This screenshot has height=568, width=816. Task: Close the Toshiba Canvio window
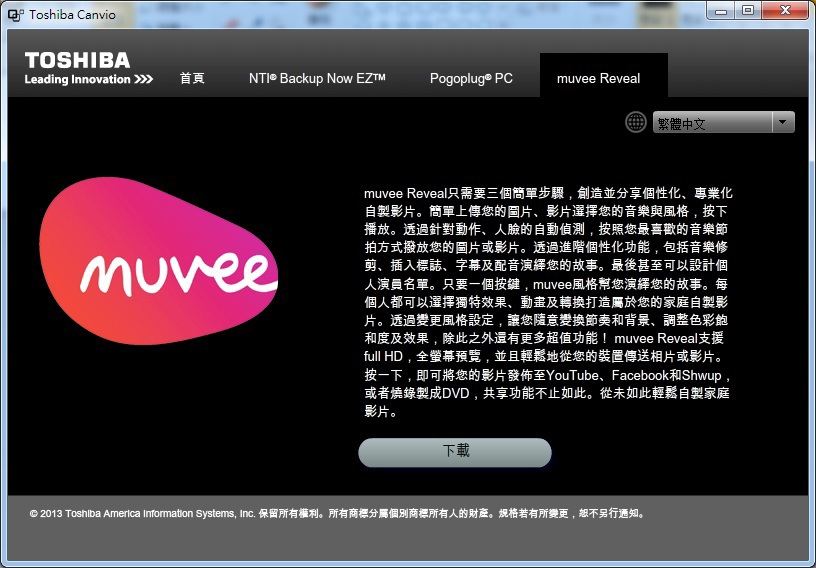(x=785, y=11)
